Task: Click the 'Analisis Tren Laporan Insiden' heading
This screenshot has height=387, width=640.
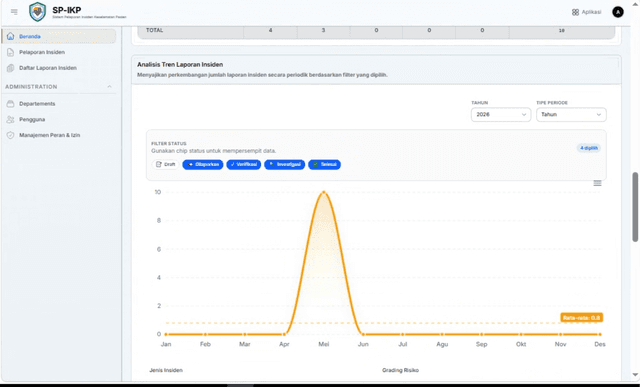Action: (x=180, y=64)
